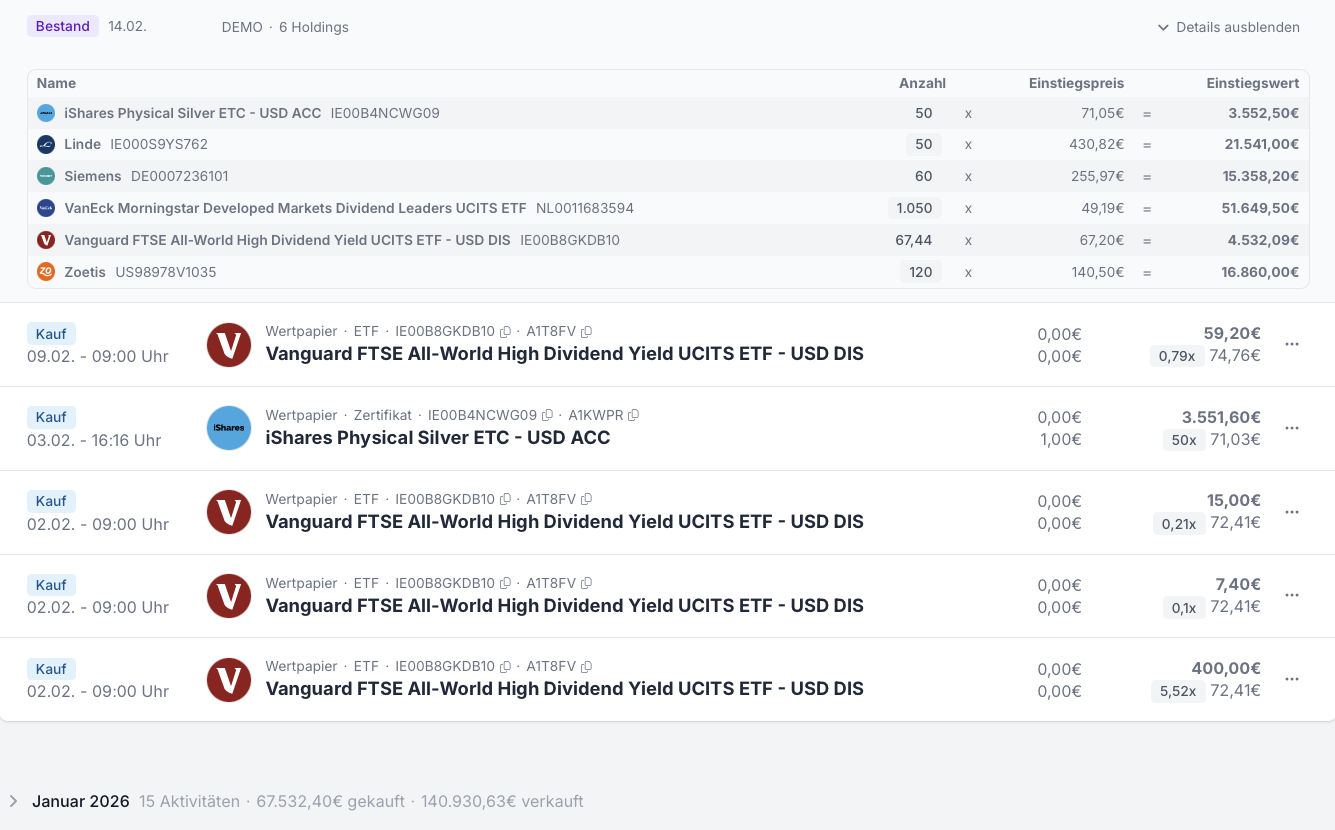The width and height of the screenshot is (1335, 830).
Task: Click the Vanguard logo in the 09.02. purchase row
Action: click(229, 345)
